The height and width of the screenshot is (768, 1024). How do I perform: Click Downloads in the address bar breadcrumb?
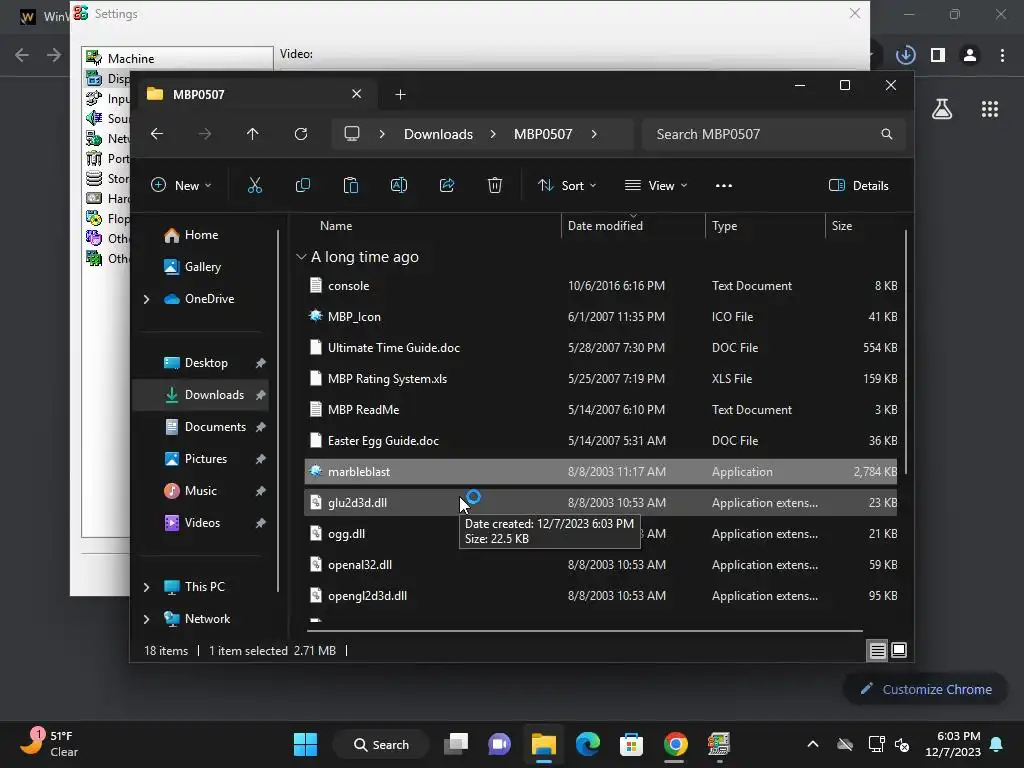pos(438,134)
